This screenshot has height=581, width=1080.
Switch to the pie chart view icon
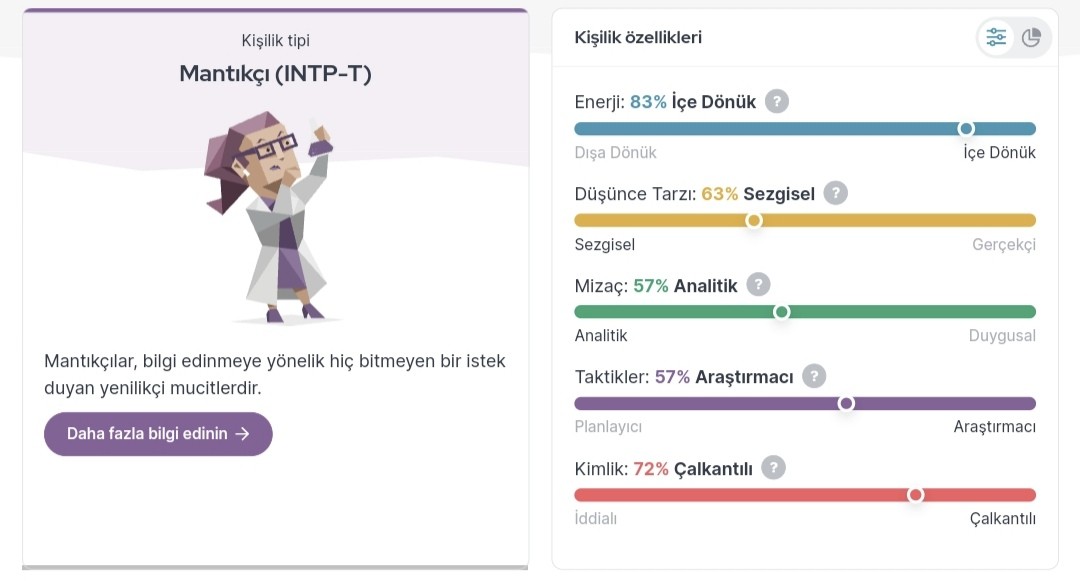pos(1031,37)
